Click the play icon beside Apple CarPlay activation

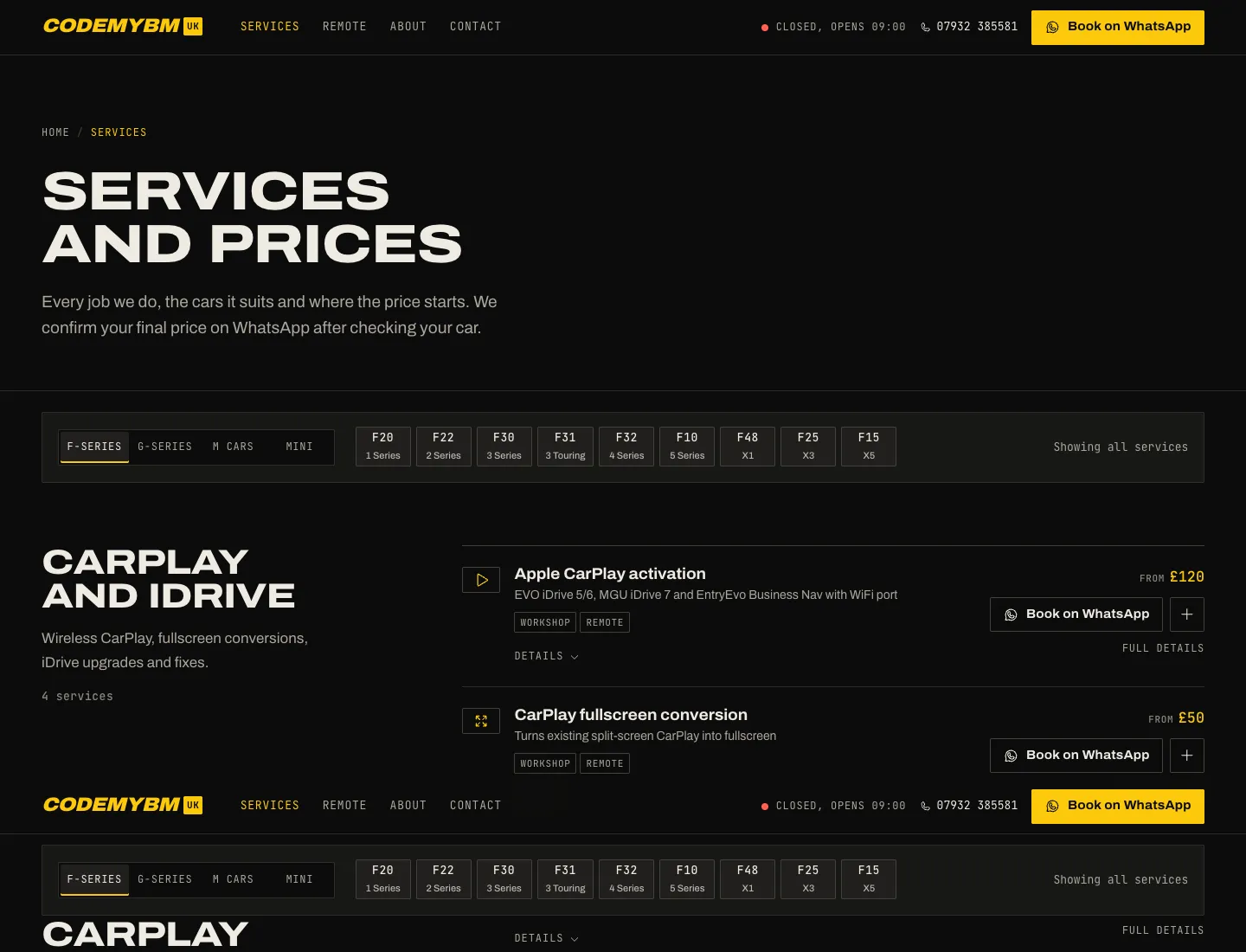coord(481,580)
